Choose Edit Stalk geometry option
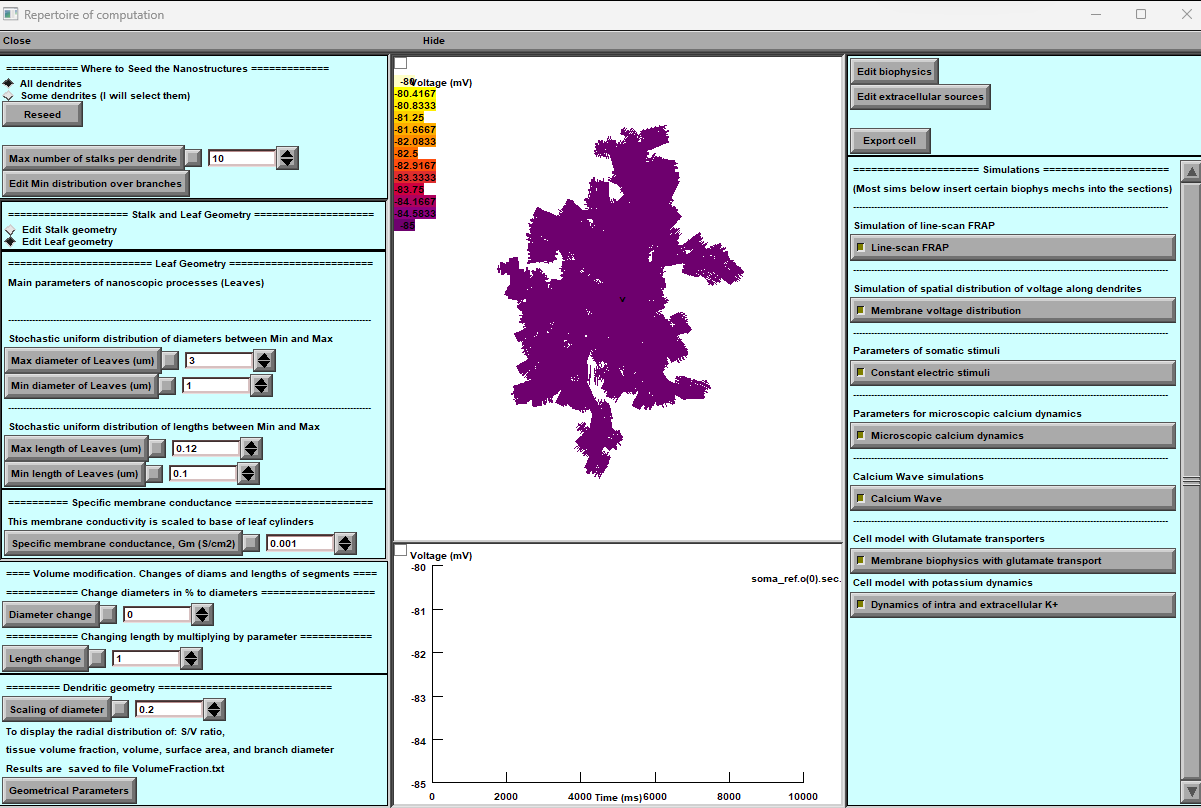The image size is (1201, 808). [x=10, y=230]
